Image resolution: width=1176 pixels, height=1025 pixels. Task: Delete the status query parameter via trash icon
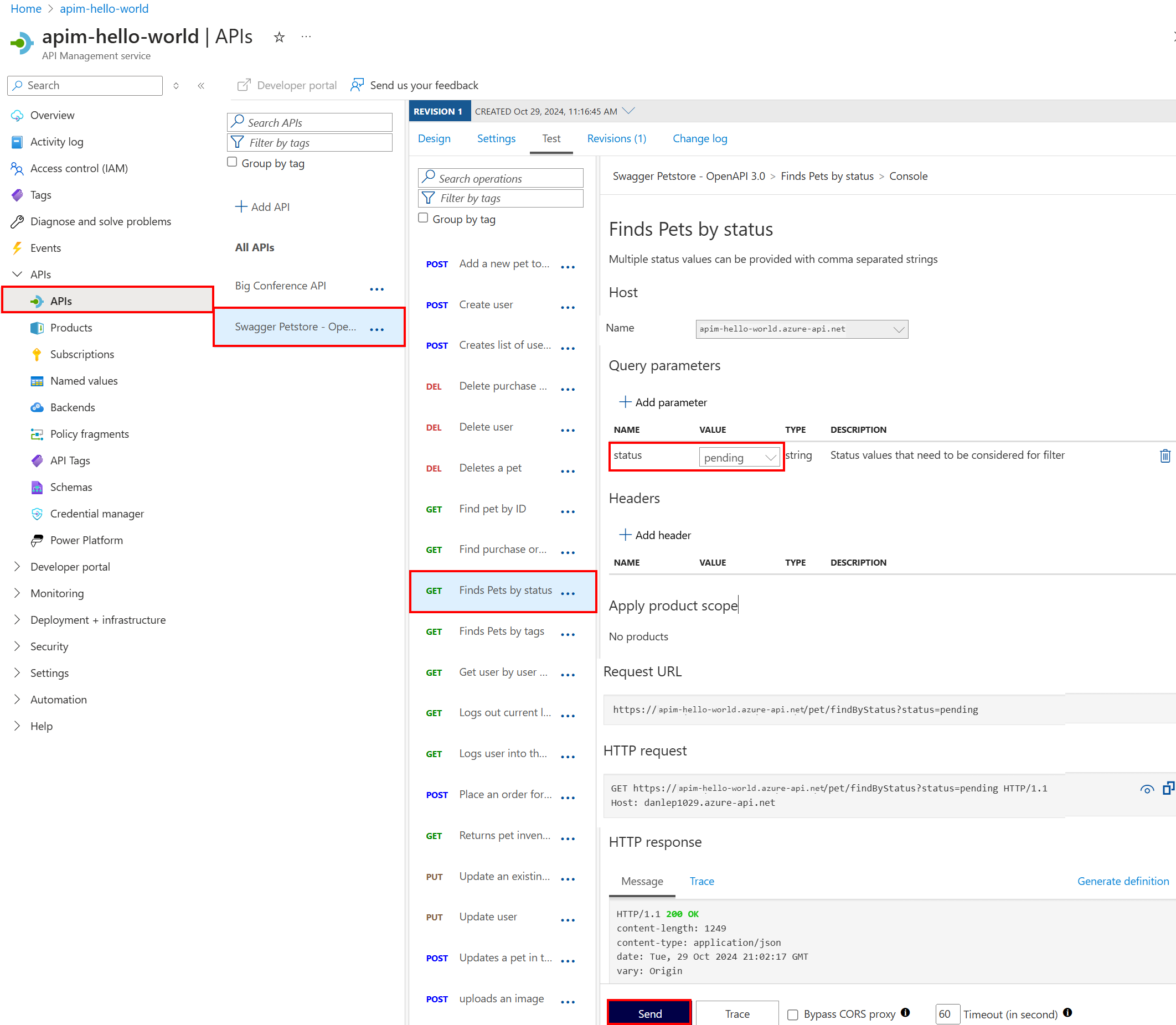pyautogui.click(x=1164, y=456)
